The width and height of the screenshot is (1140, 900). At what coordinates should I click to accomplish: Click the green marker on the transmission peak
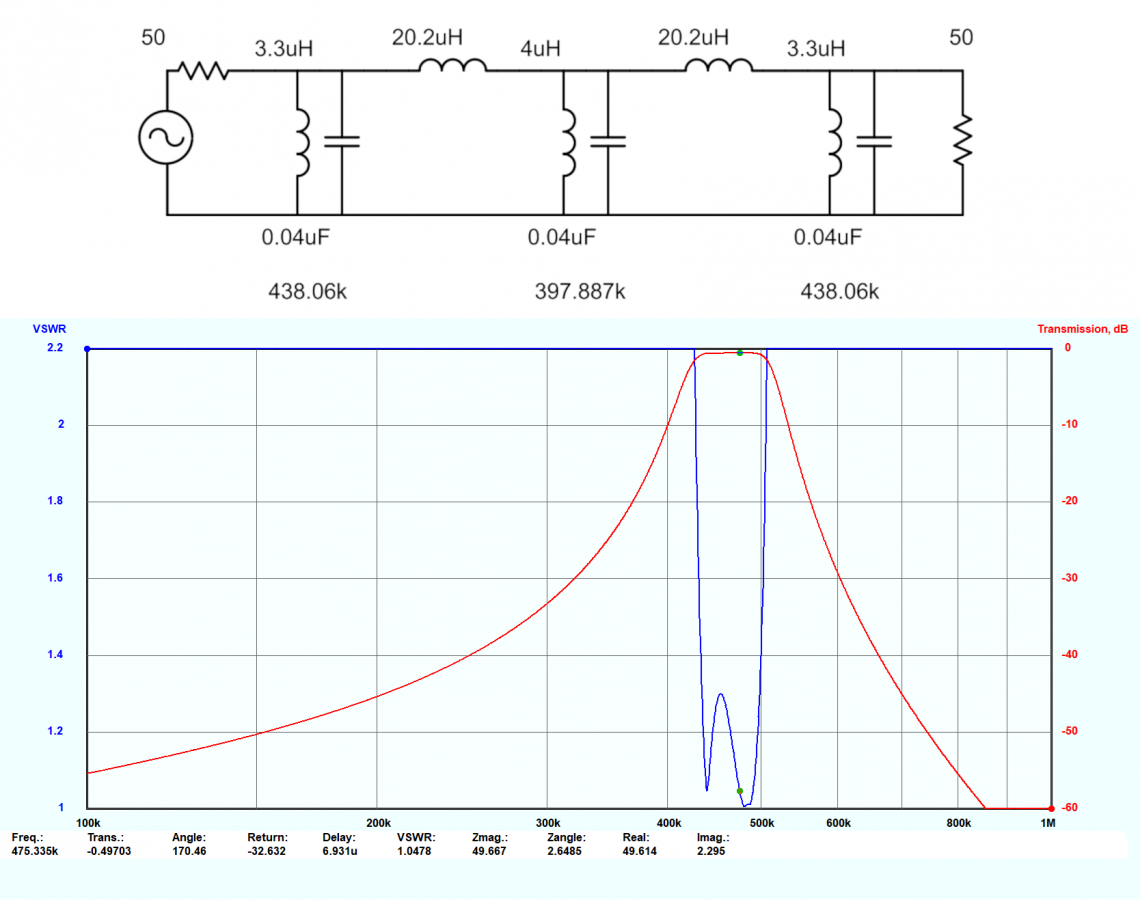740,353
